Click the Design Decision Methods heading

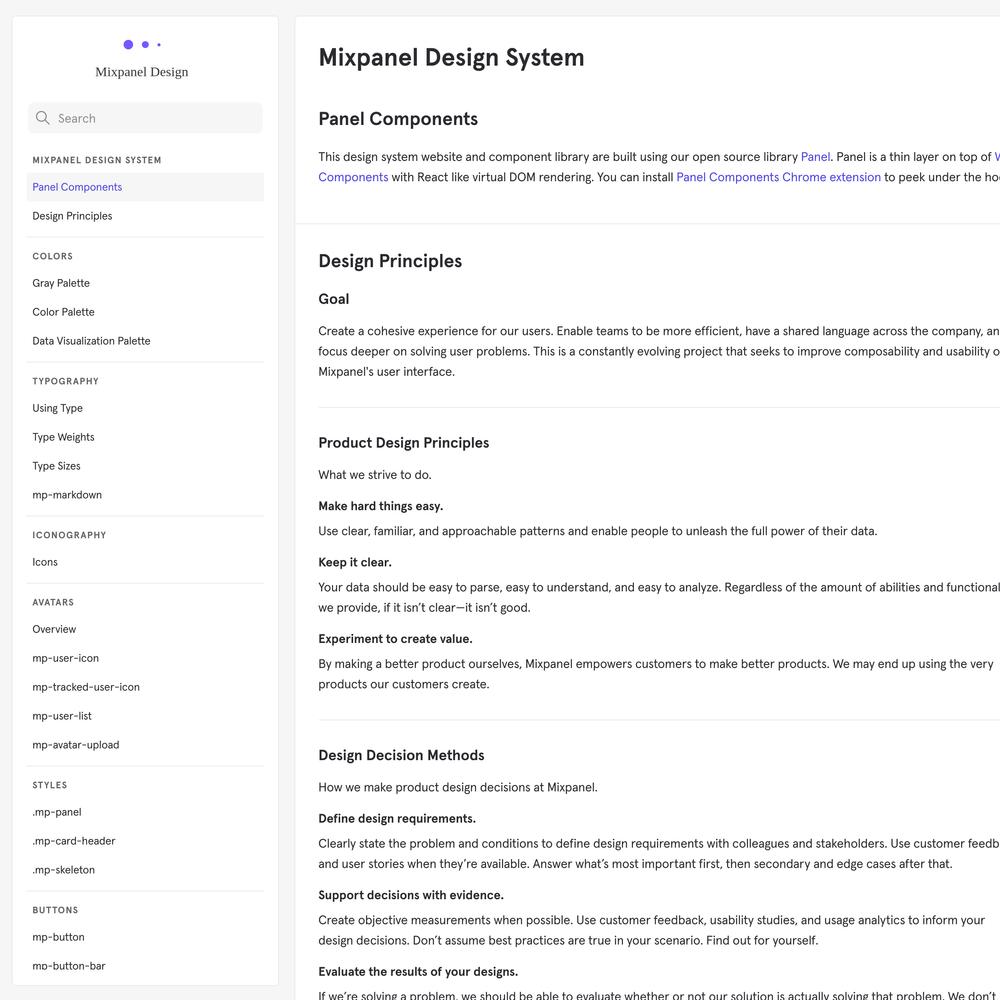[x=401, y=755]
